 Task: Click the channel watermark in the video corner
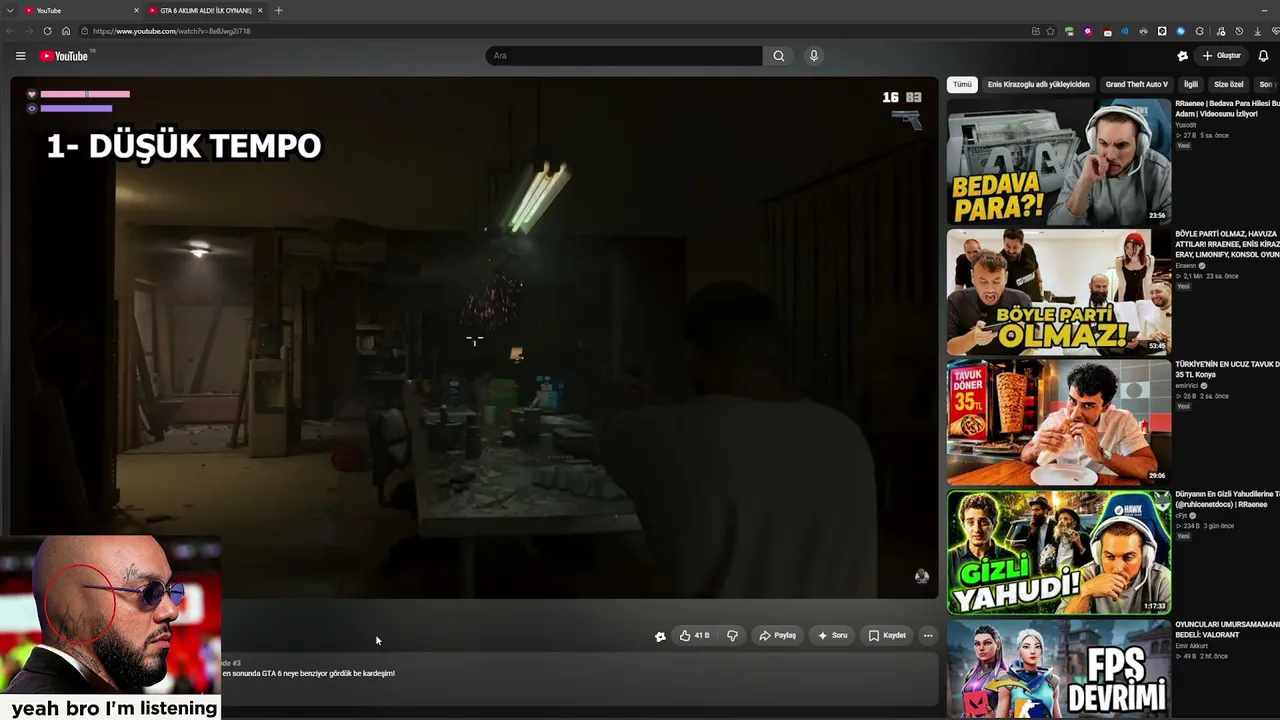922,576
